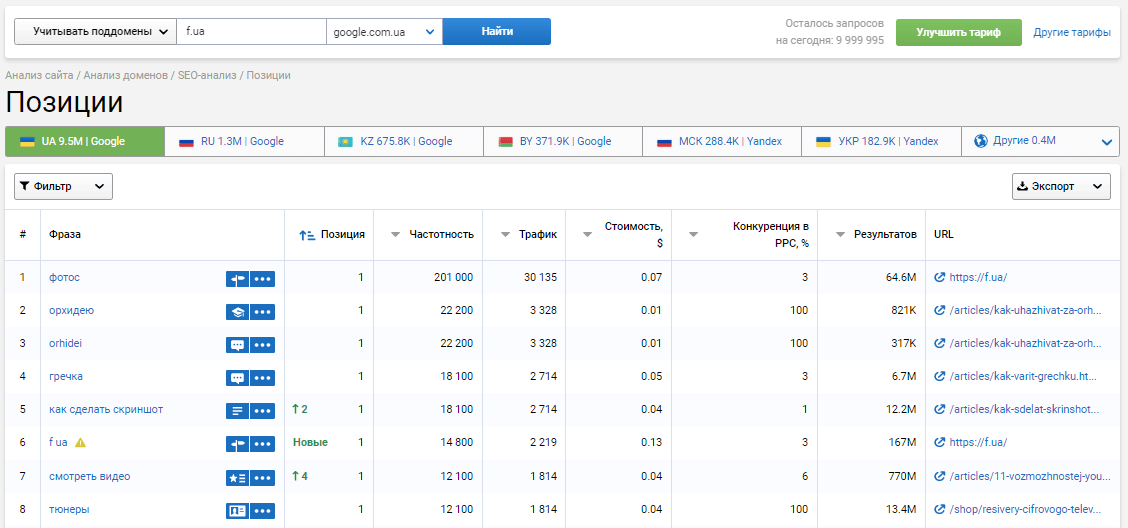Open the Другие тарифы link
Screen dimensions: 1128x528
tap(1072, 32)
